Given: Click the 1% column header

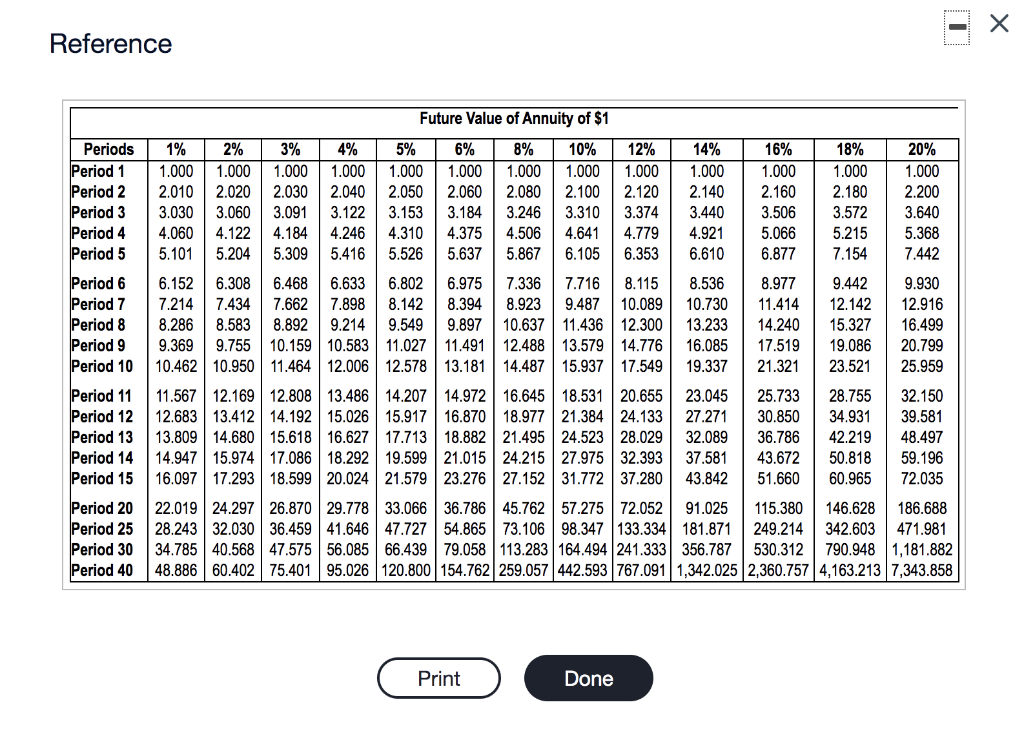Looking at the screenshot, I should pos(175,149).
